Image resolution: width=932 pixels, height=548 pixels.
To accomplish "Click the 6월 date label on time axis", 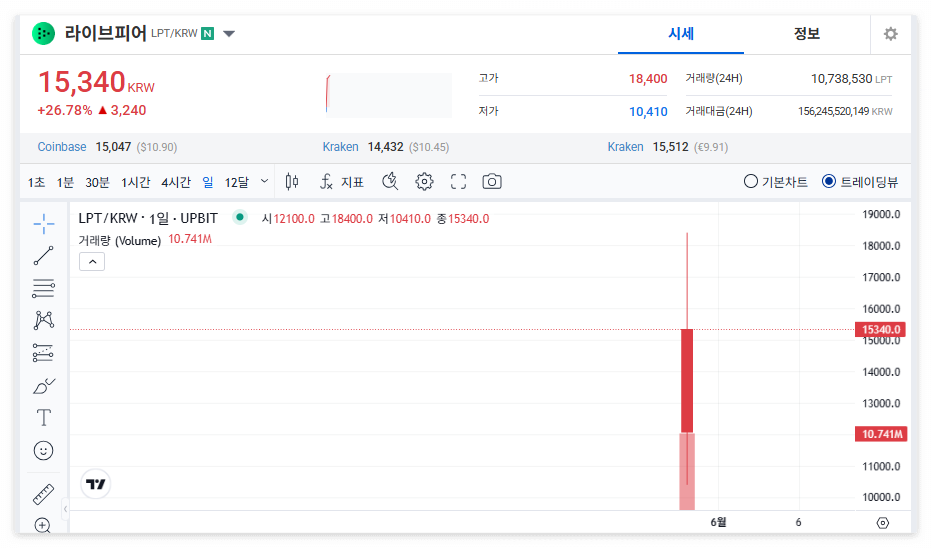I will 718,522.
